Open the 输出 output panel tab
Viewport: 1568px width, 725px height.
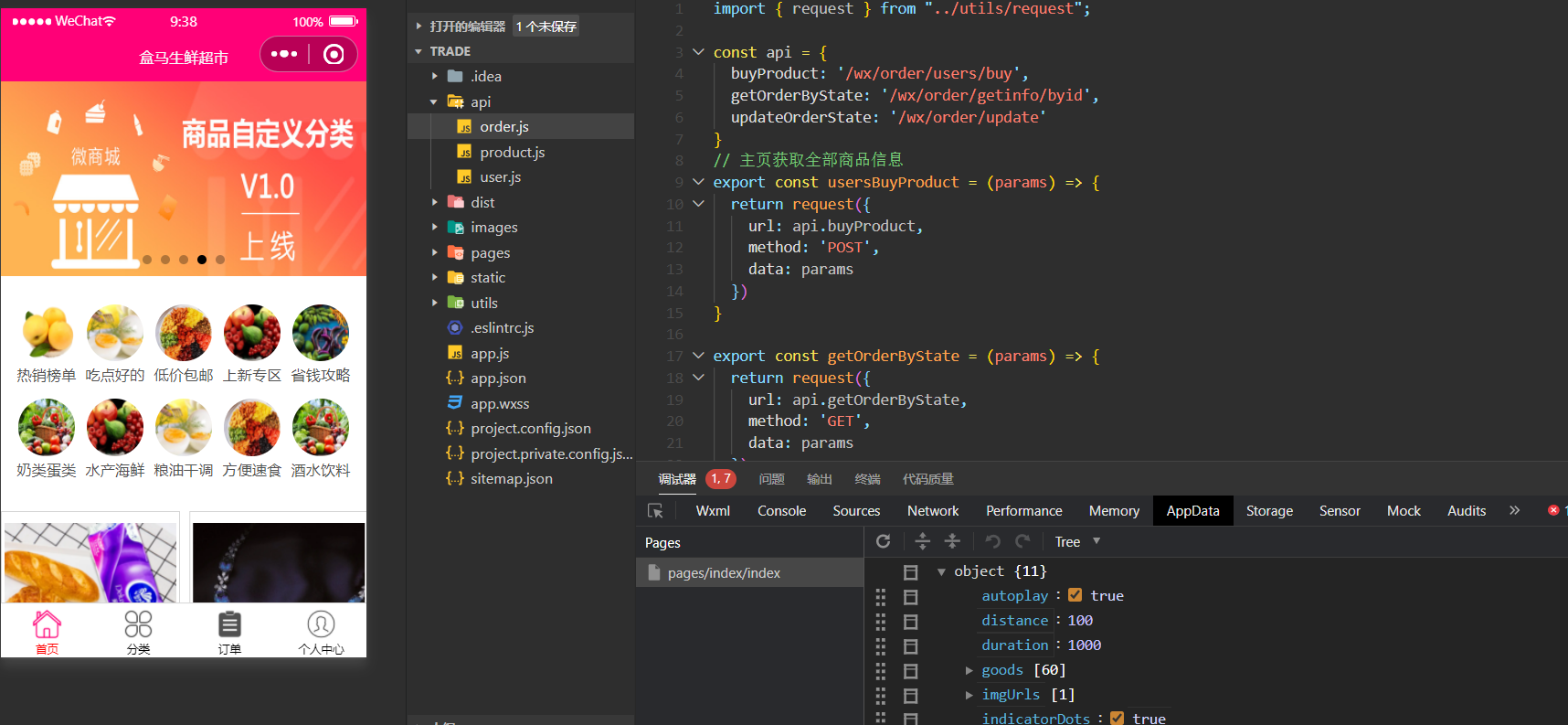click(x=820, y=479)
